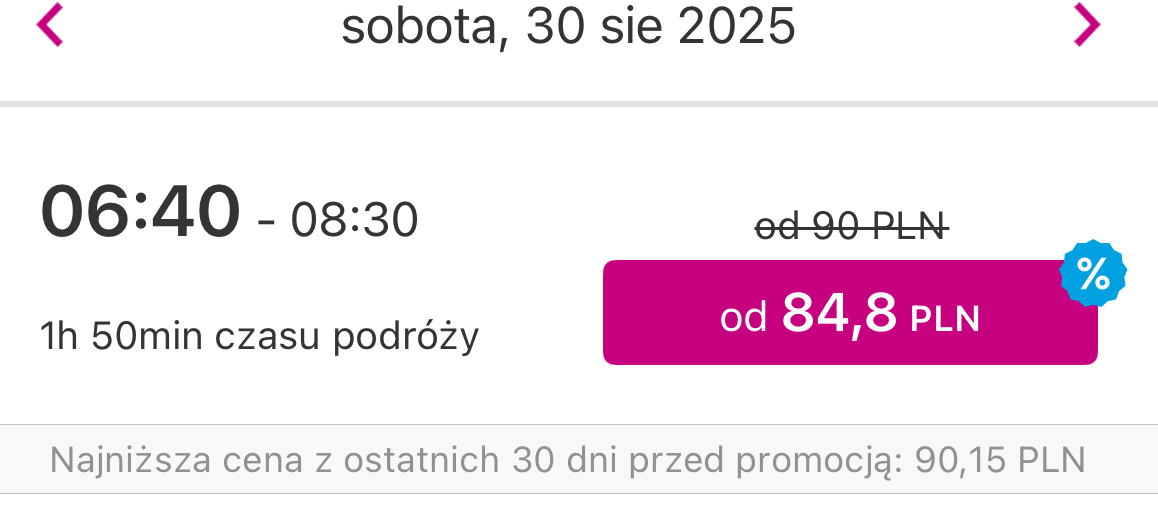Select the 06:40 departure time

pos(140,212)
